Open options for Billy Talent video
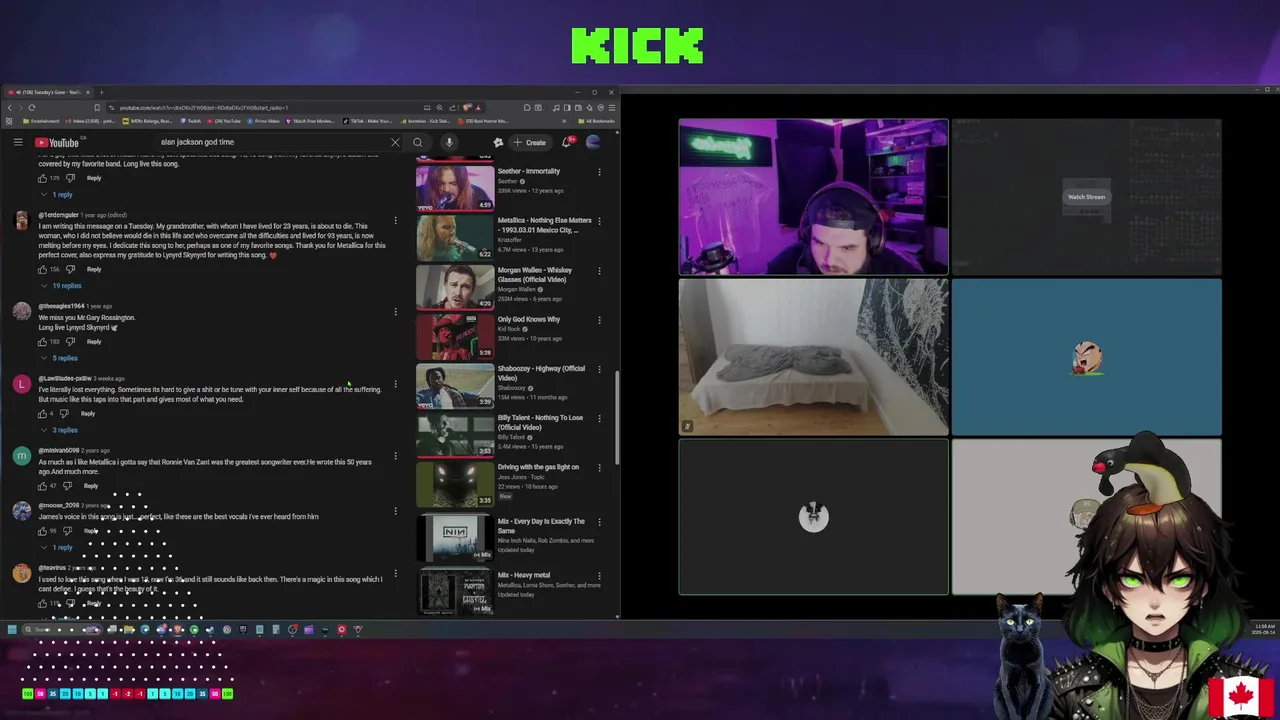The image size is (1280, 720). click(x=600, y=419)
